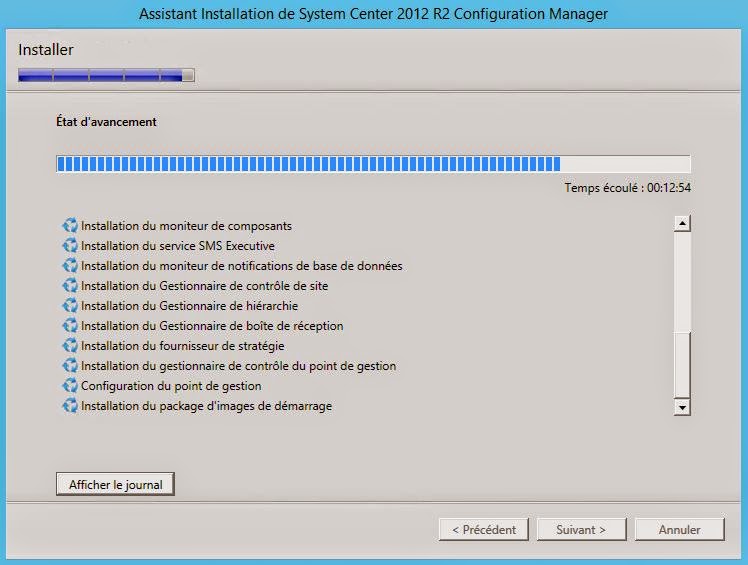
Task: Continue with the Suivant button
Action: click(582, 530)
